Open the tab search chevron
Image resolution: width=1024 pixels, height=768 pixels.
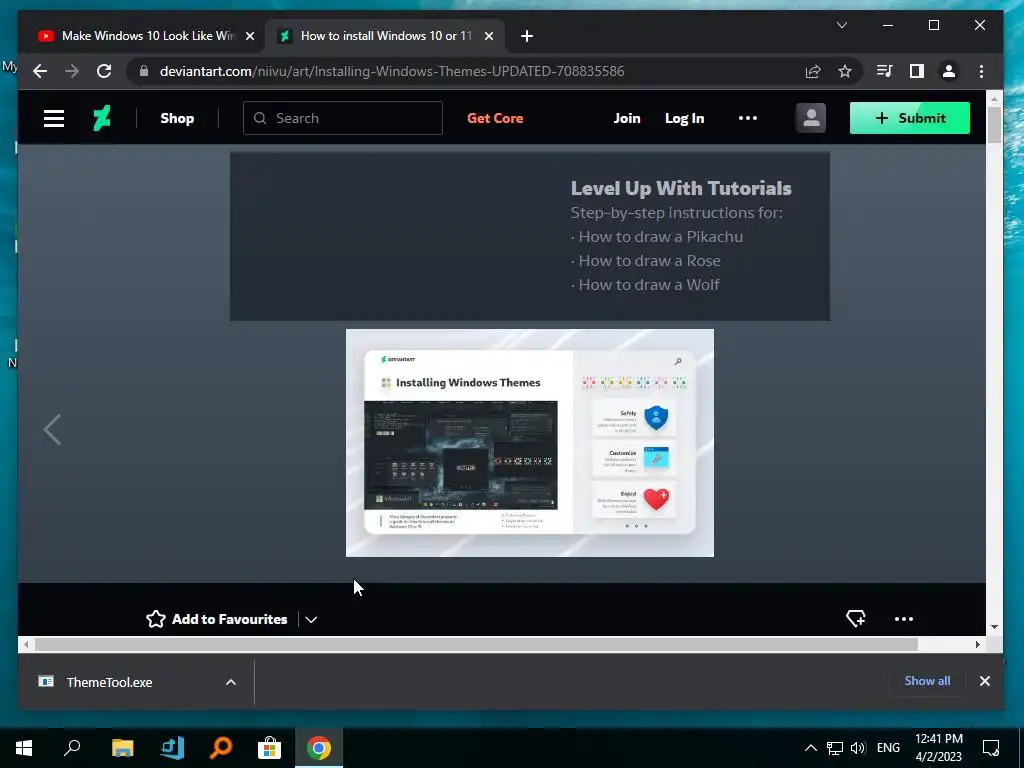[x=842, y=25]
